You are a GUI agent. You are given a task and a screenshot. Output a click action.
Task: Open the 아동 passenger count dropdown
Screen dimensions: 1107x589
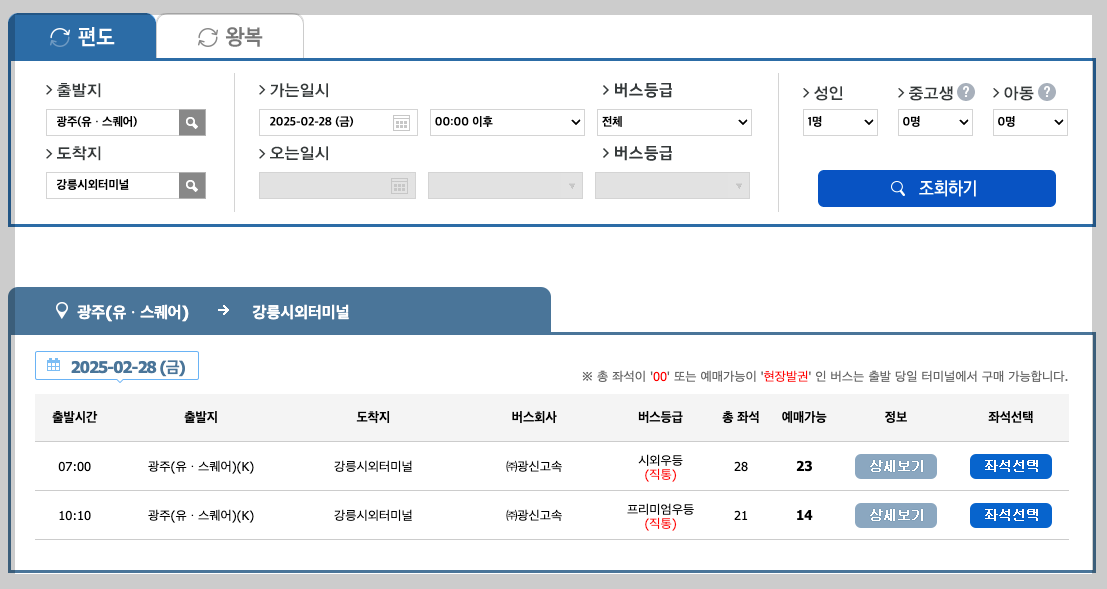click(x=1029, y=122)
